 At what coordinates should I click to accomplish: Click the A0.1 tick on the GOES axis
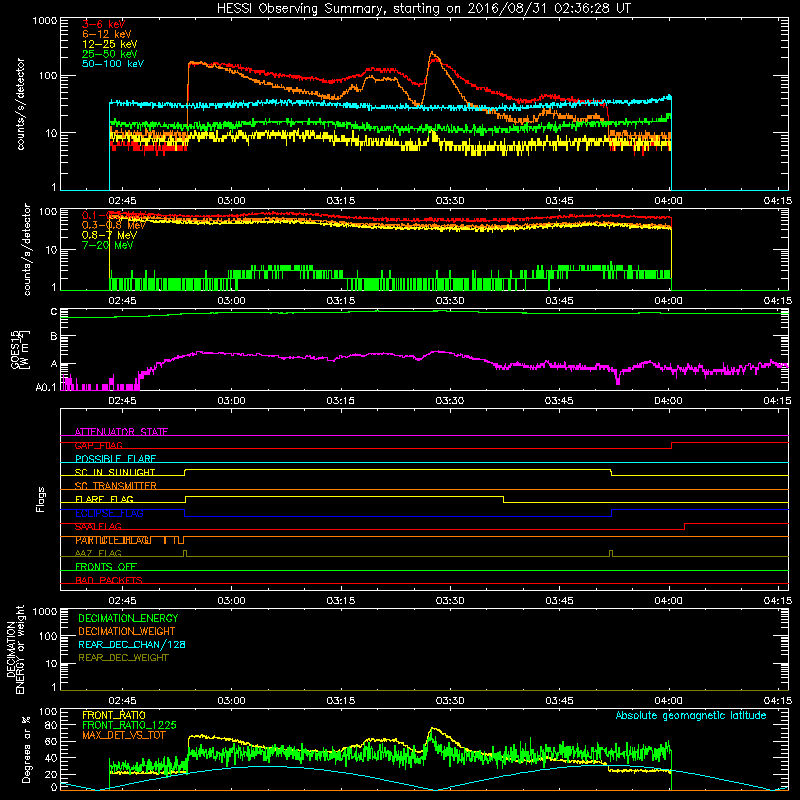pos(46,388)
